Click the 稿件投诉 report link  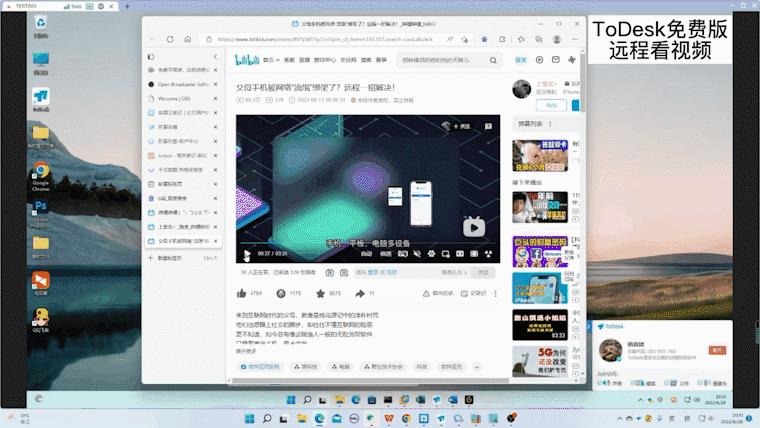point(438,294)
